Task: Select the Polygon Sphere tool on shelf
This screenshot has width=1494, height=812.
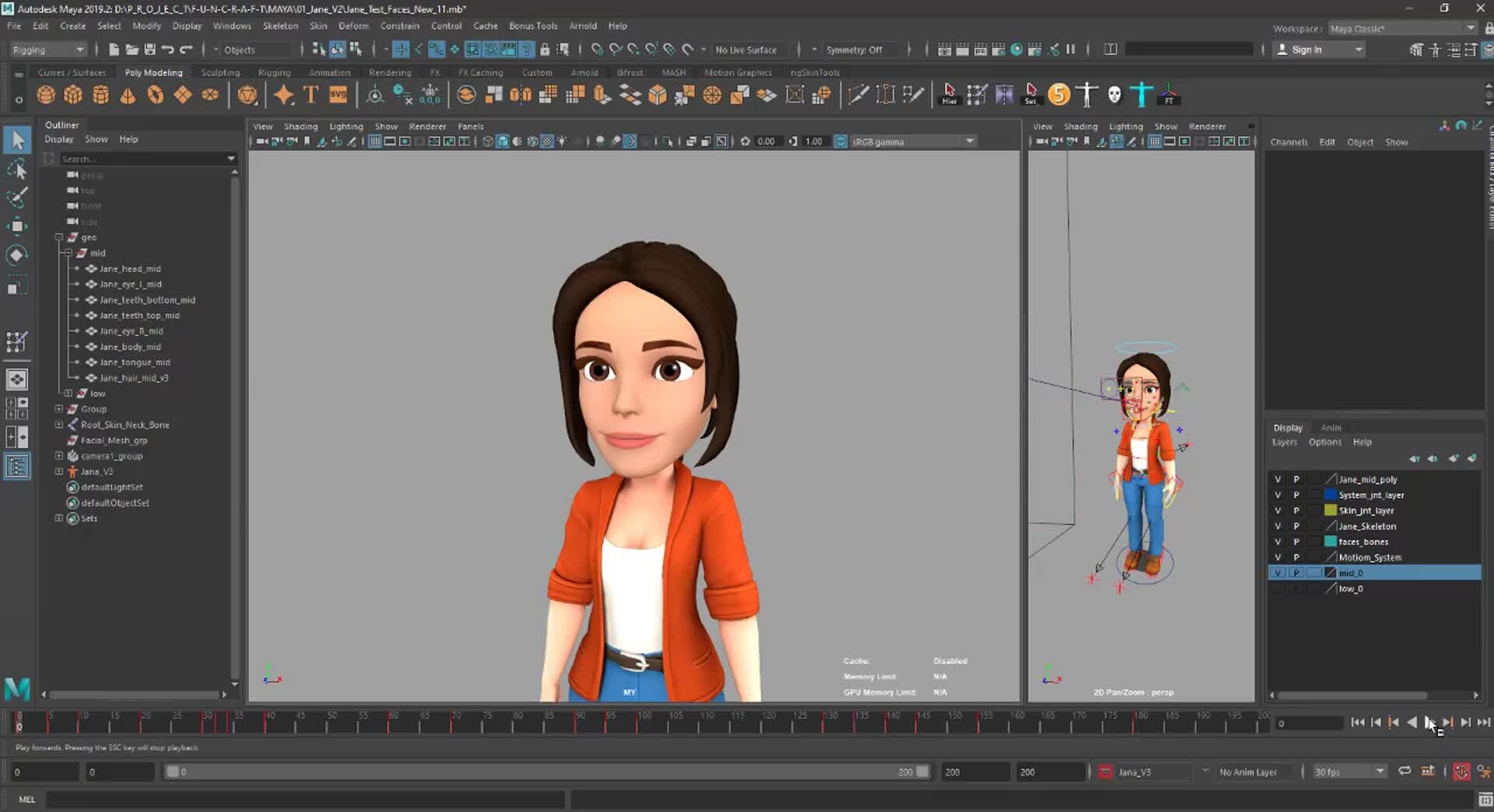Action: click(45, 94)
